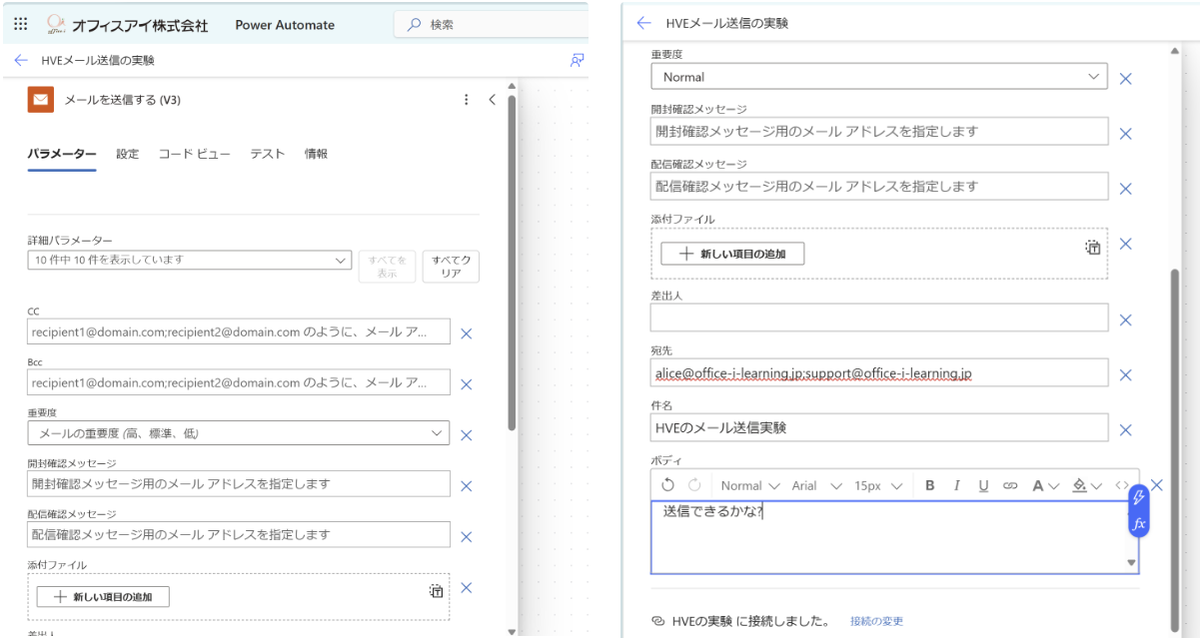Open the copilot icon at the left panel's right edge

coord(577,60)
